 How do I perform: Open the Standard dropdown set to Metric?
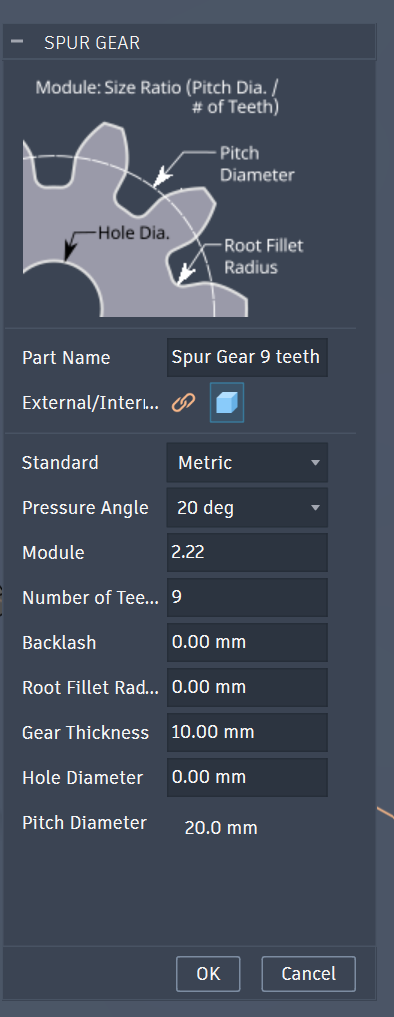(x=247, y=462)
